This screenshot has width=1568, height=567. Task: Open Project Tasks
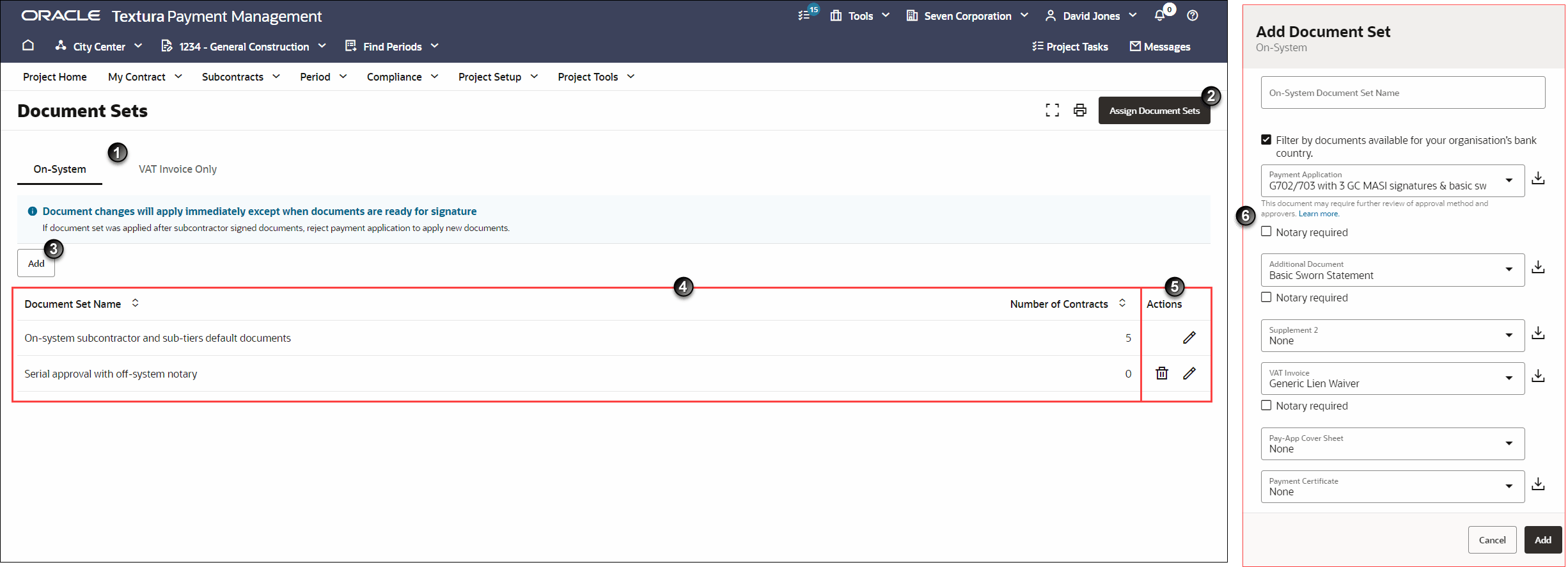click(1070, 47)
